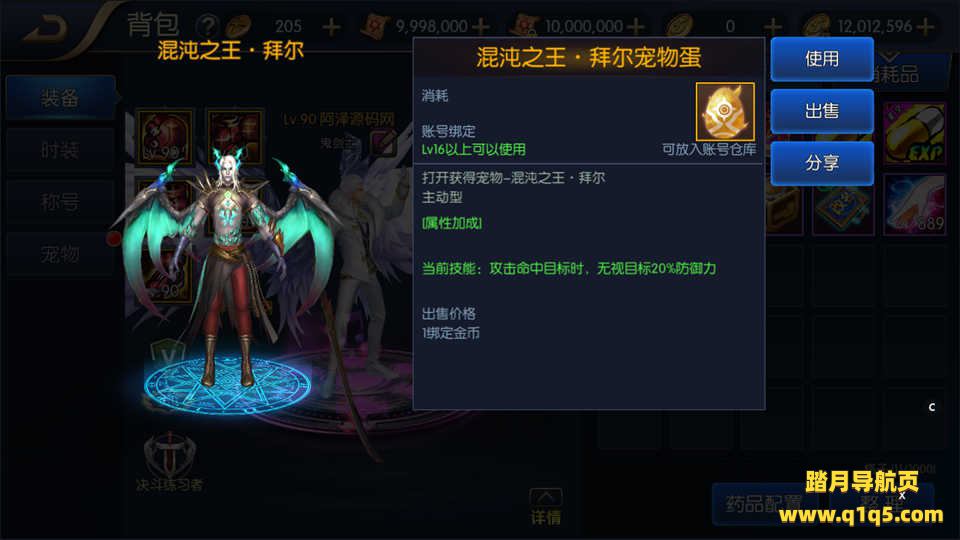
Task: Click the back arrow icon
Action: 47,27
